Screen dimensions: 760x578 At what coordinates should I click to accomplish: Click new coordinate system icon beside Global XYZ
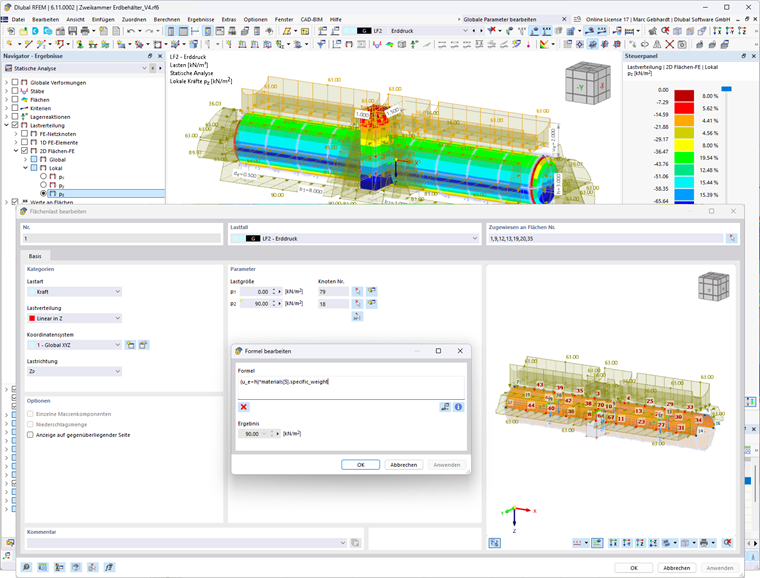click(130, 345)
